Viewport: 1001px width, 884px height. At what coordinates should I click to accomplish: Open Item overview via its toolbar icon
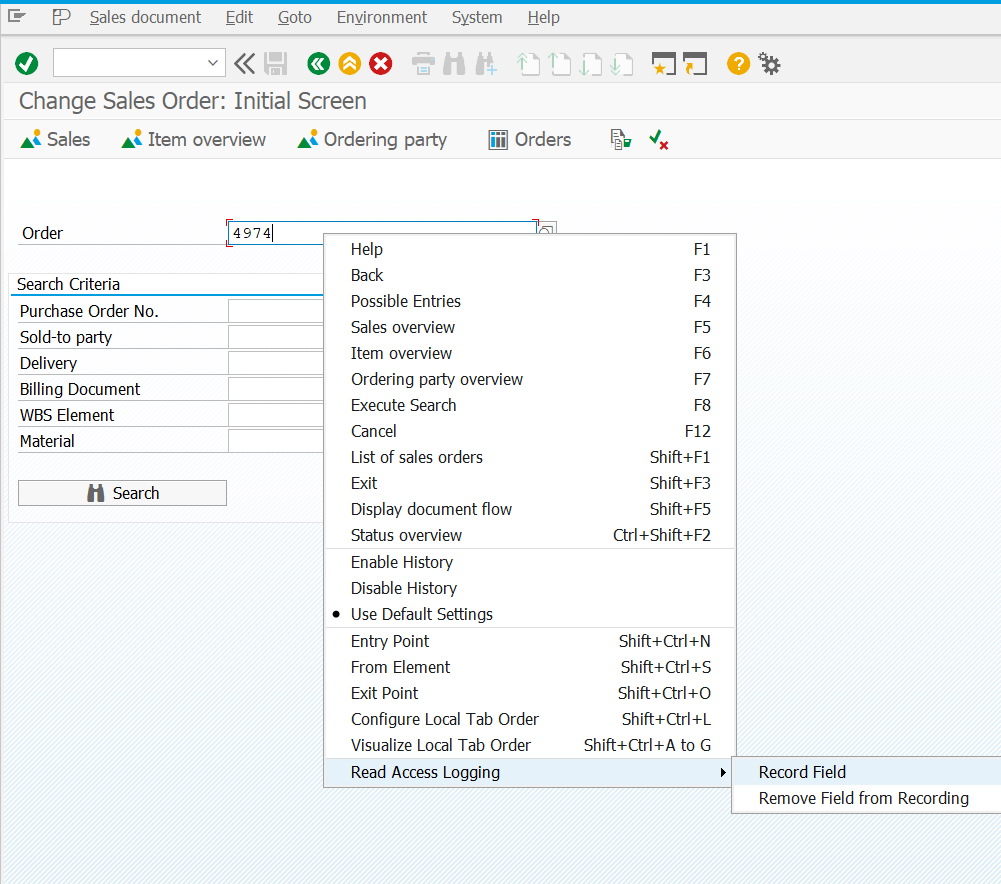click(193, 139)
